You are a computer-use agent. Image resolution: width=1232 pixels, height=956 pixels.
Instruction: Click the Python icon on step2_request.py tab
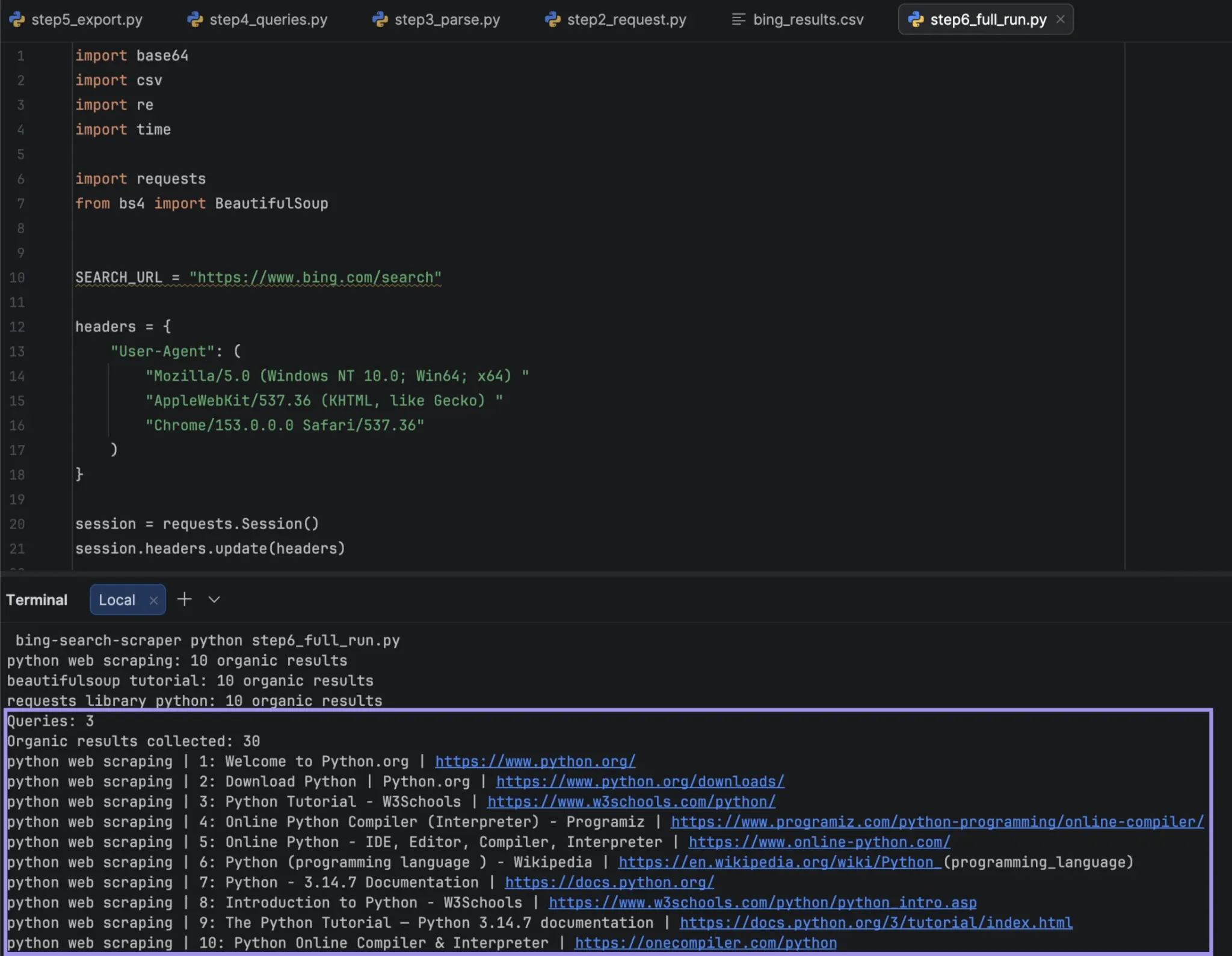pos(553,19)
